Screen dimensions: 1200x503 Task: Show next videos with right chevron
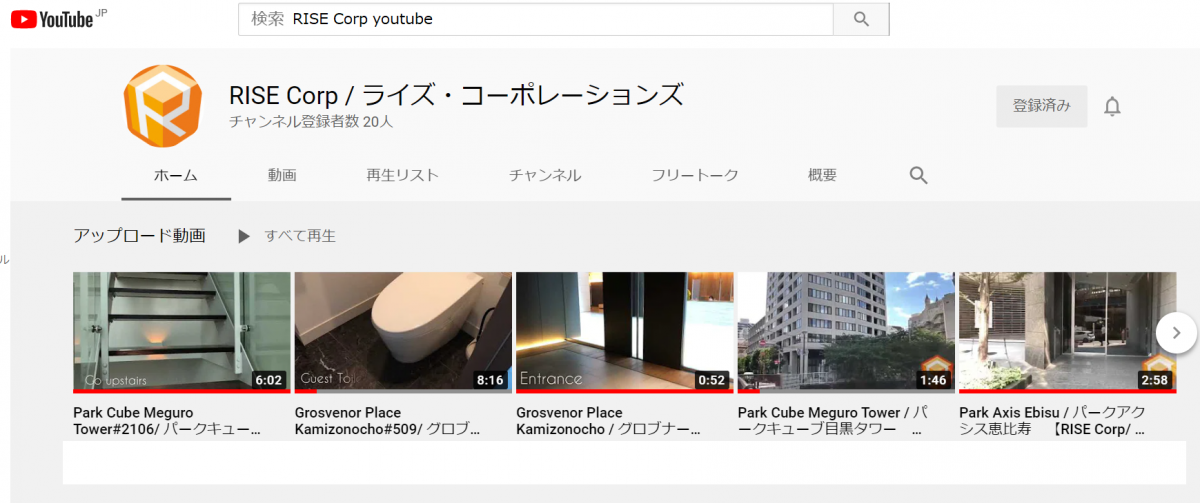pos(1177,332)
